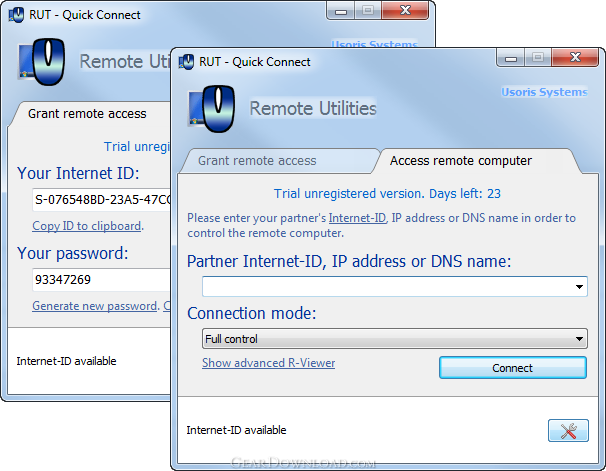Click the password field showing 93347269
606x471 pixels.
[101, 280]
